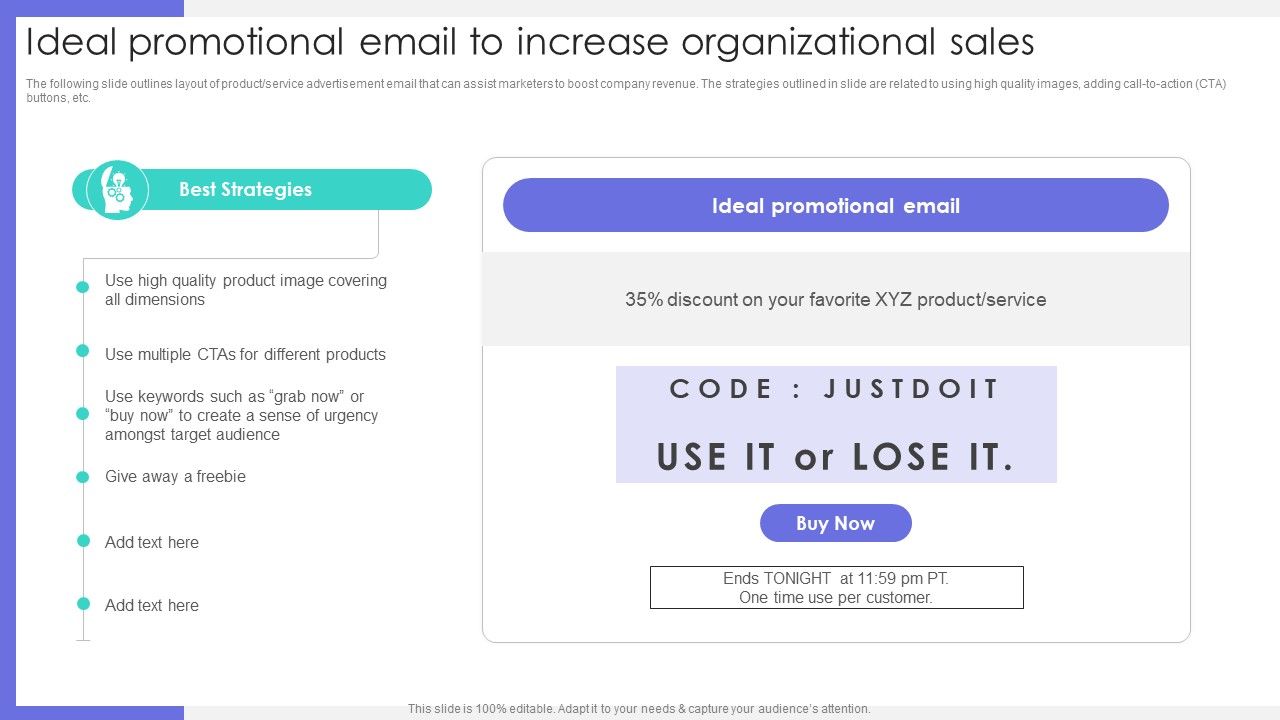This screenshot has height=720, width=1280.
Task: Click the teal bullet beside Give away a freebie
Action: (83, 477)
